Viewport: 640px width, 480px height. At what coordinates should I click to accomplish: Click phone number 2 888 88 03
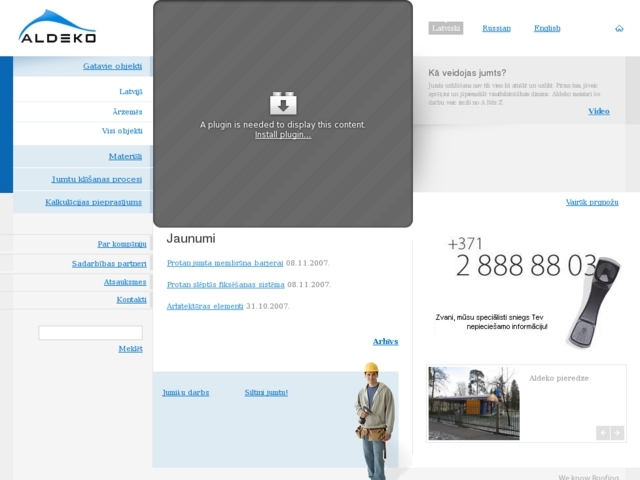[526, 265]
